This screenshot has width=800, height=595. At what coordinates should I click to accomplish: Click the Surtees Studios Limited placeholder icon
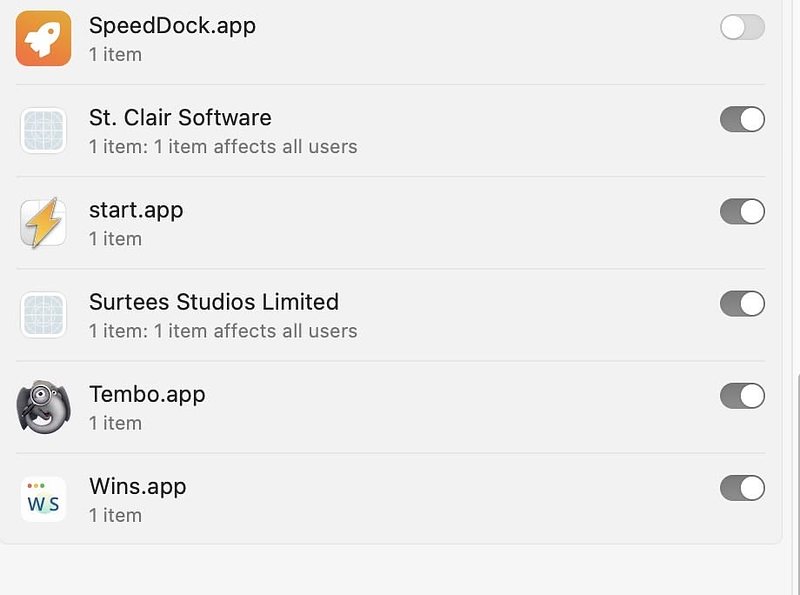tap(43, 315)
